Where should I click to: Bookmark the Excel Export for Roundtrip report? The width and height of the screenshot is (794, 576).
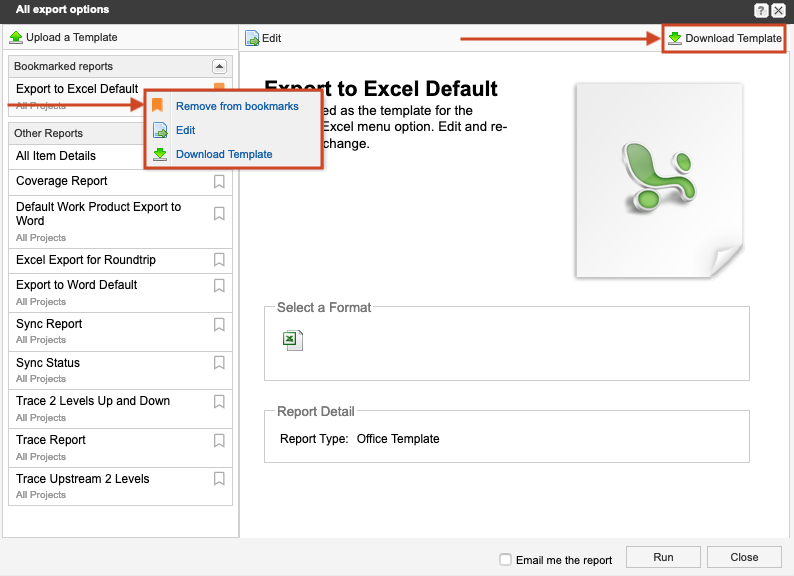(x=219, y=260)
